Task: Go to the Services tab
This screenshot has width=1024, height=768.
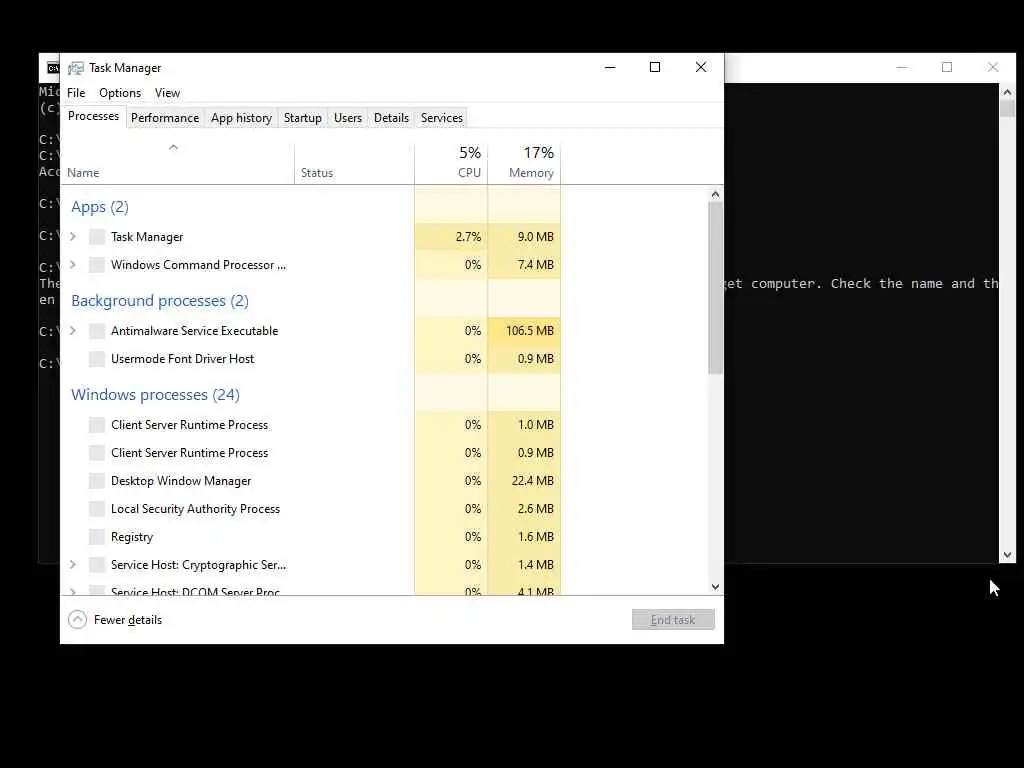Action: 441,118
